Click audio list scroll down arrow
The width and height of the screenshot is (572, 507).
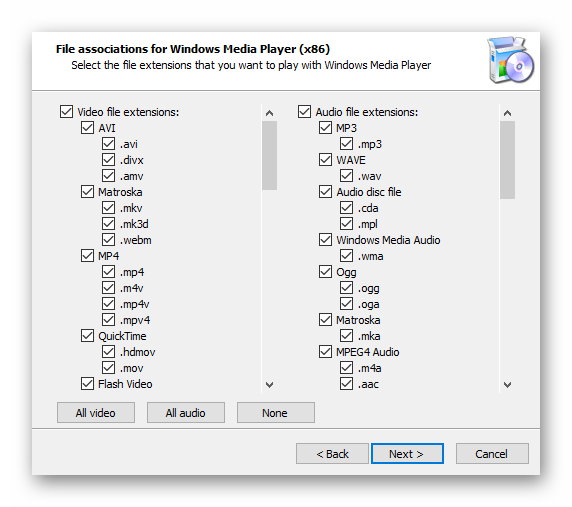[507, 384]
